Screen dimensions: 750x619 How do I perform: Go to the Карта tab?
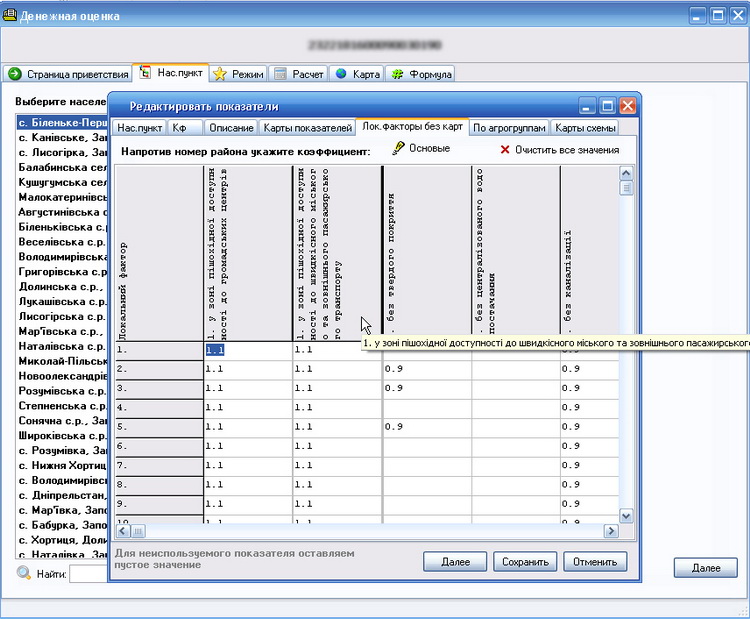tap(357, 74)
